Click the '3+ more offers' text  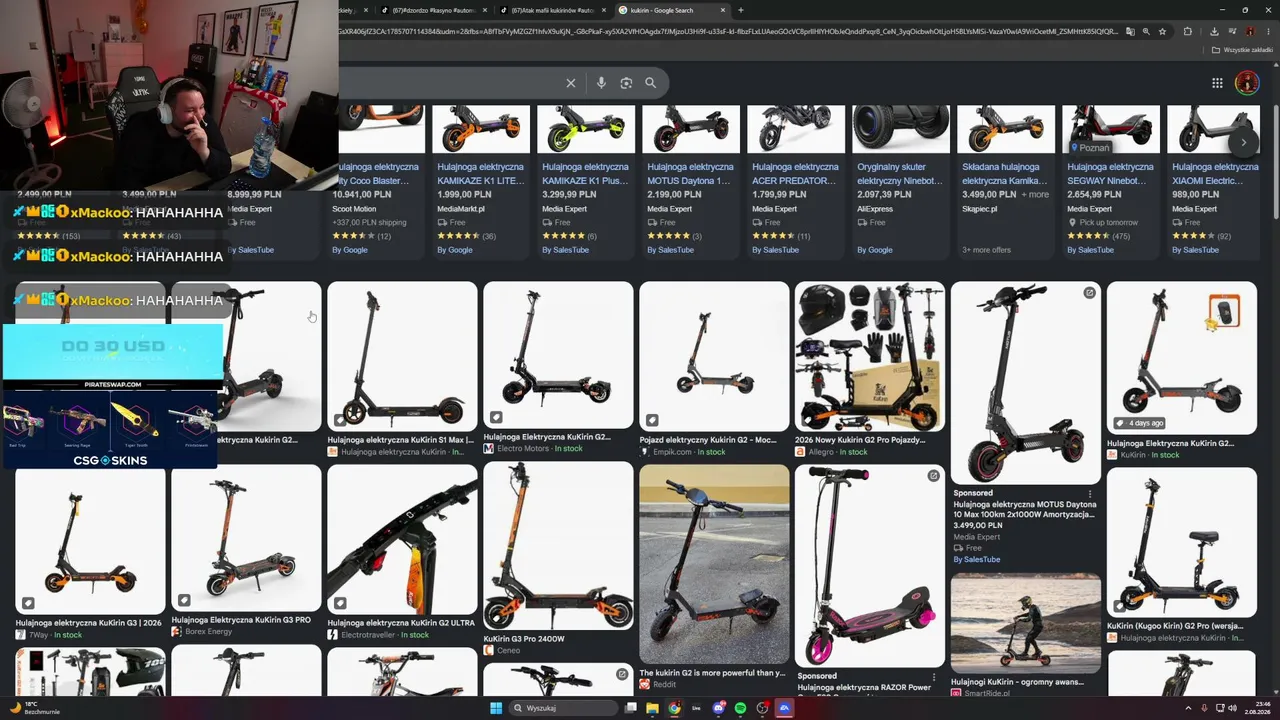(x=986, y=250)
